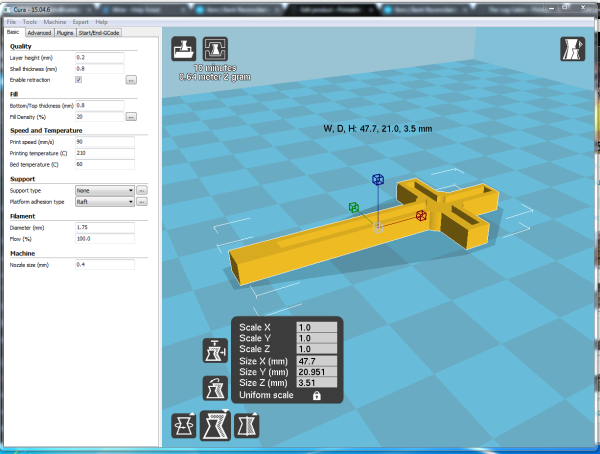Click the Load model icon
Image resolution: width=600 pixels, height=454 pixels.
pos(184,48)
